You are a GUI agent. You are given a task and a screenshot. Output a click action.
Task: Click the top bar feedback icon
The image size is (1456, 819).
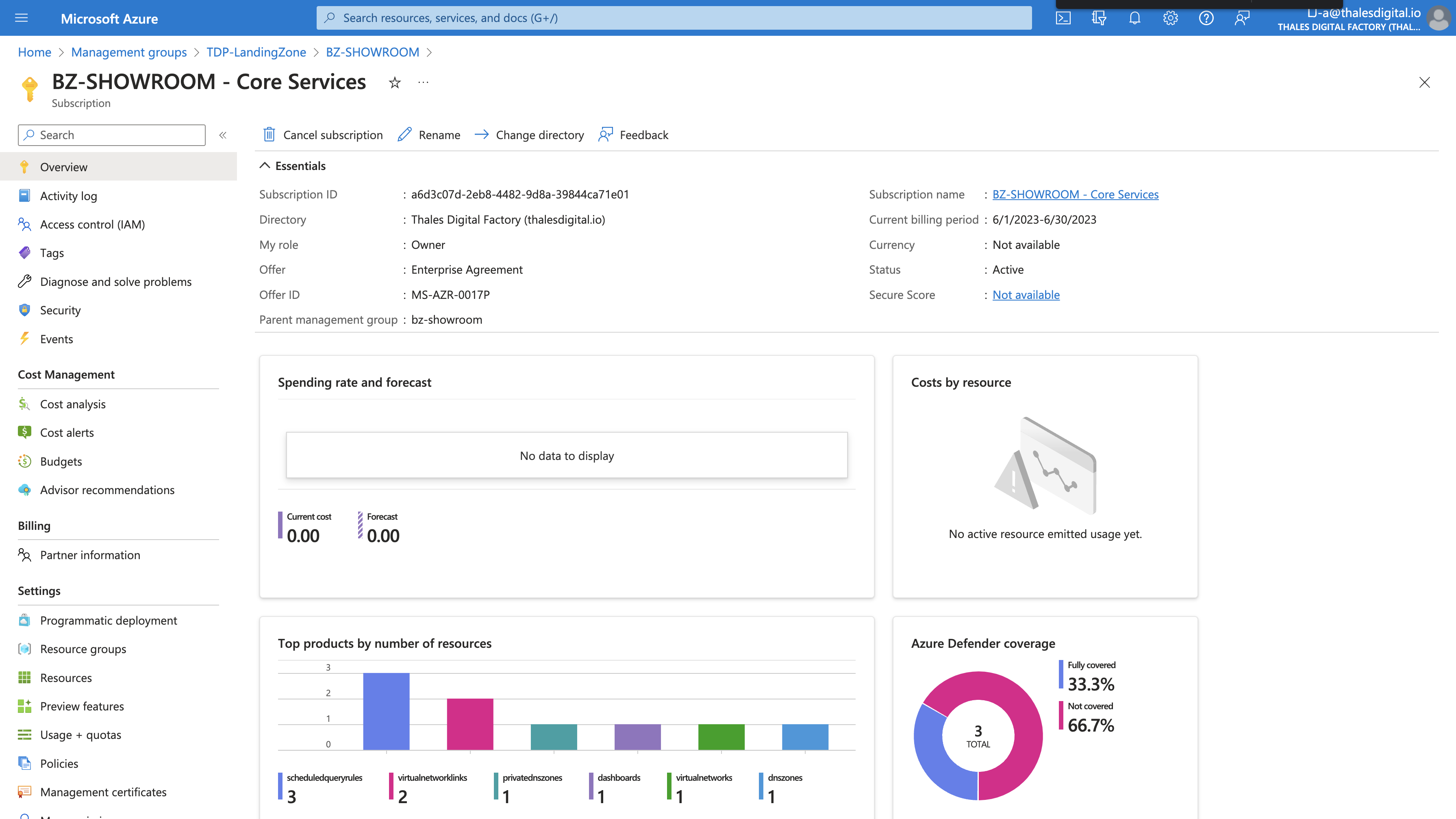point(1242,18)
